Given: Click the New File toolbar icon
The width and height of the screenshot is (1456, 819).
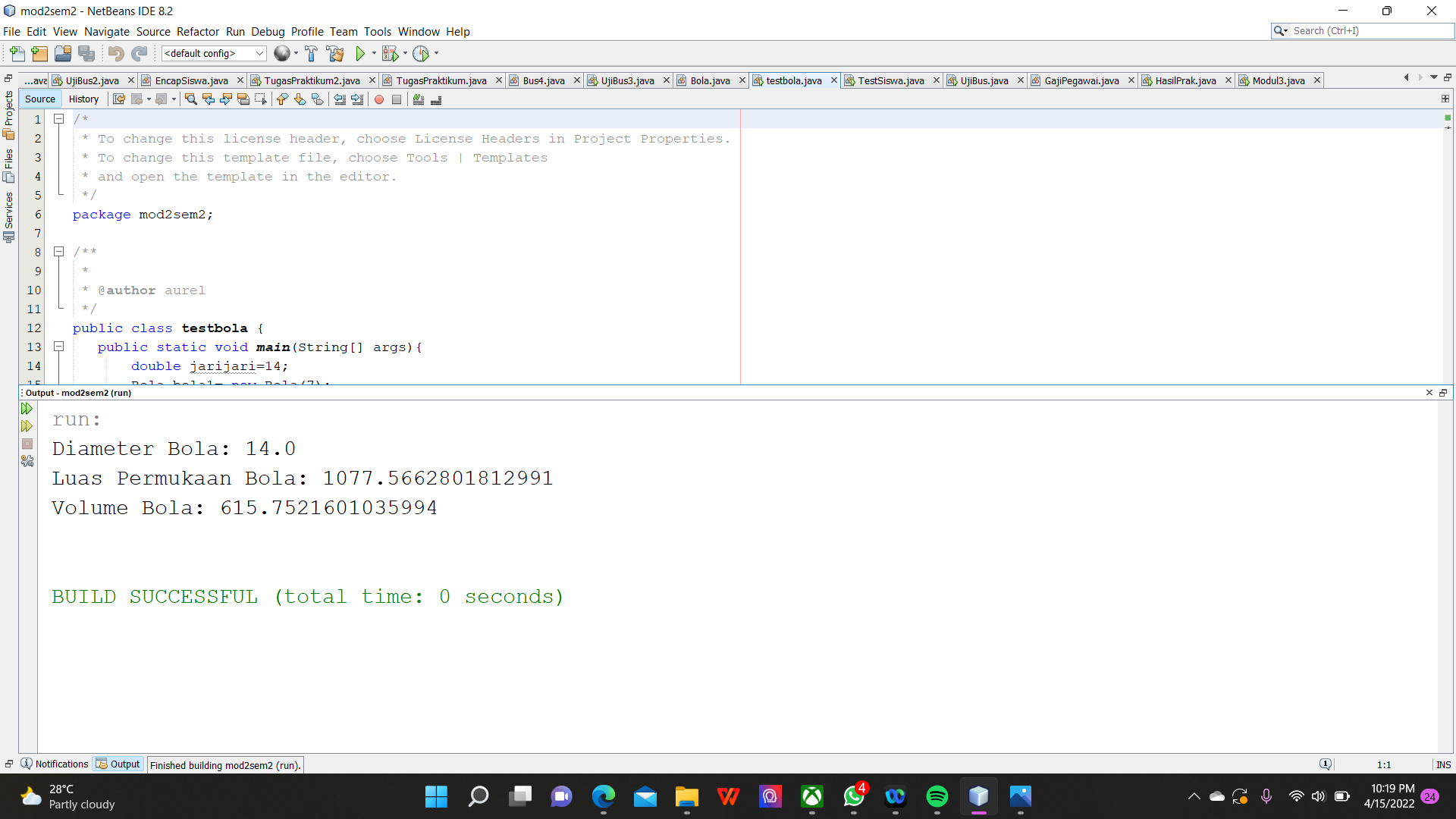Looking at the screenshot, I should tap(17, 53).
